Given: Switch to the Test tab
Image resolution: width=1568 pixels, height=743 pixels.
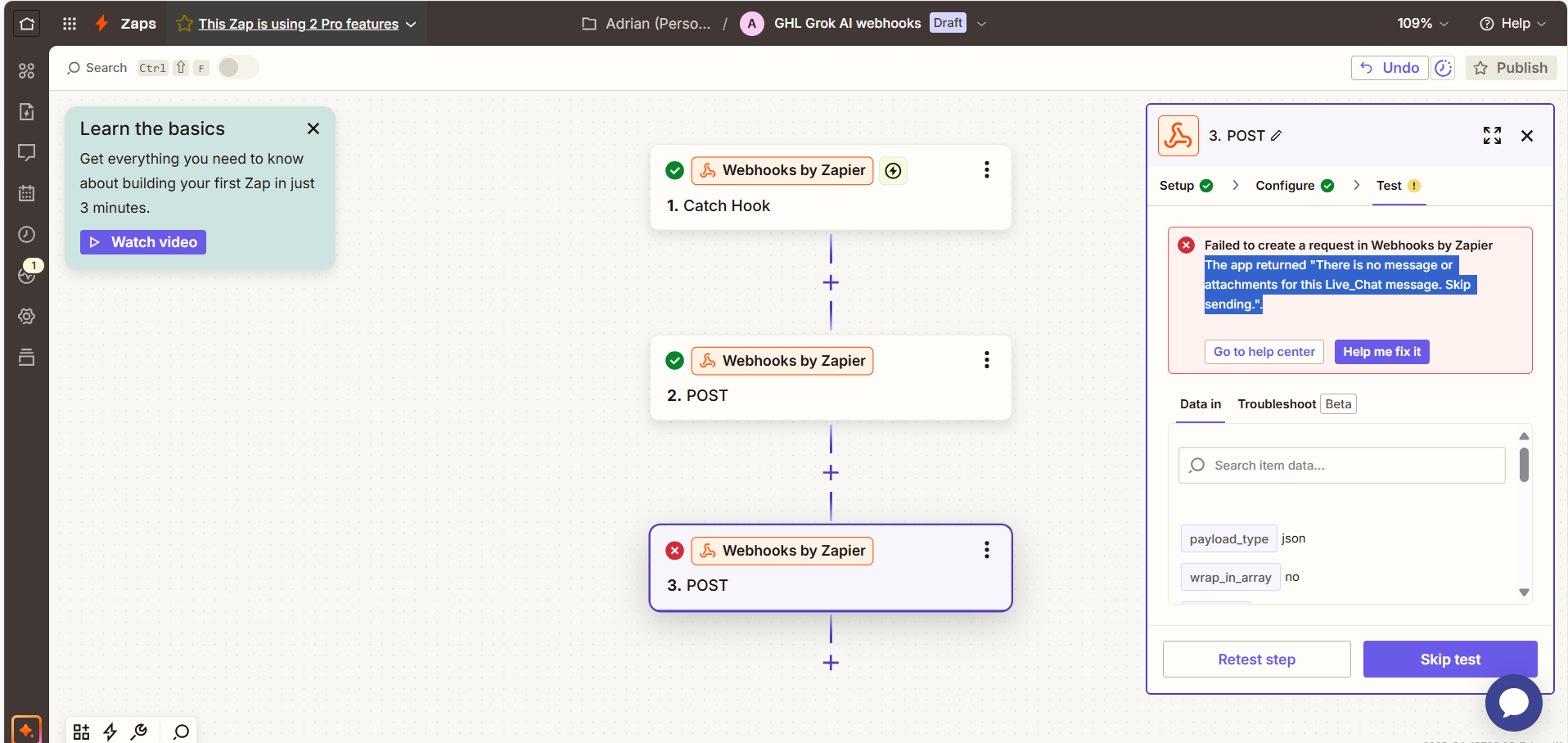Looking at the screenshot, I should pos(1398,186).
